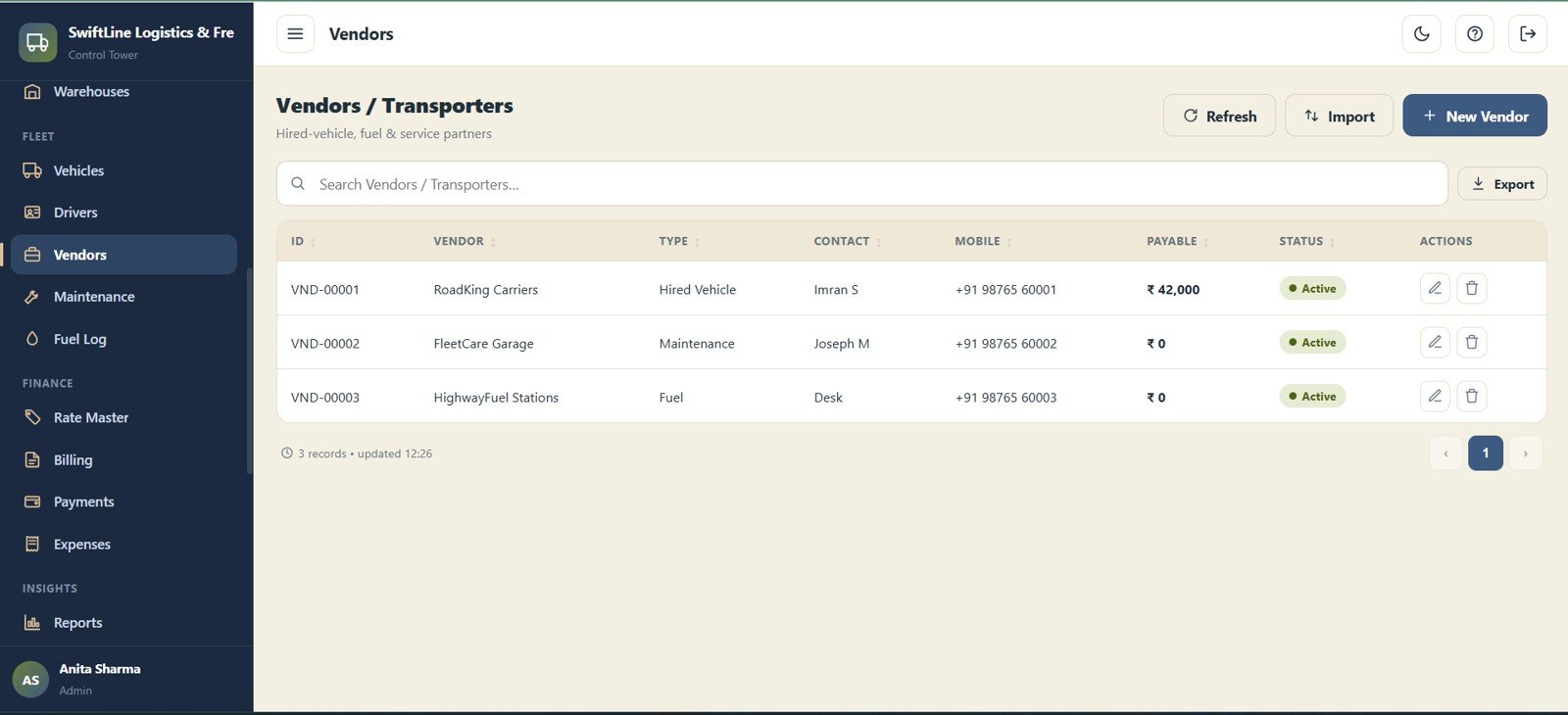1568x715 pixels.
Task: Sort table by Contact column
Action: [848, 241]
